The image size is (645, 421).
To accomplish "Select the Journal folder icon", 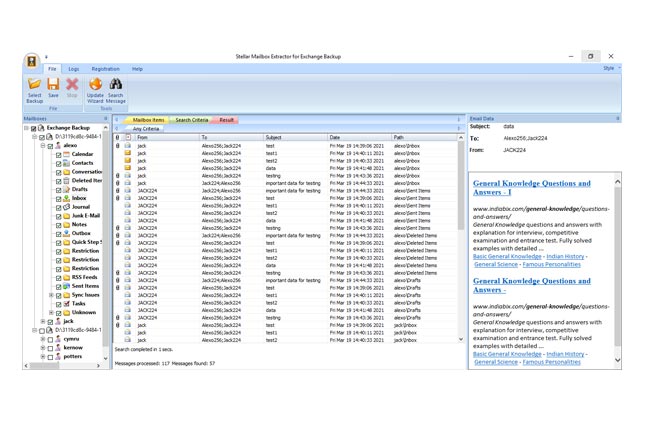I will point(66,207).
